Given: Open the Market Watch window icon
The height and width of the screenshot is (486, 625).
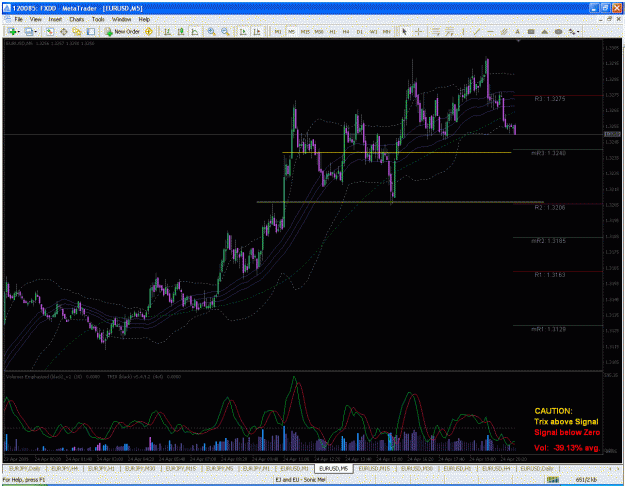Looking at the screenshot, I should 50,31.
